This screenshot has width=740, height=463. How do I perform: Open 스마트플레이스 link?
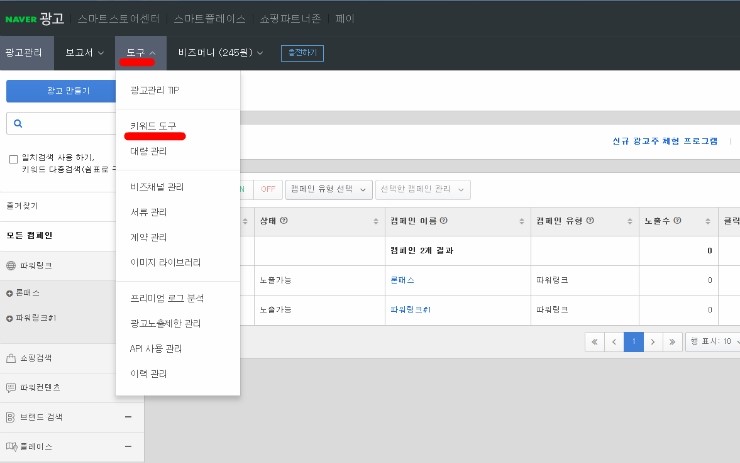click(209, 19)
